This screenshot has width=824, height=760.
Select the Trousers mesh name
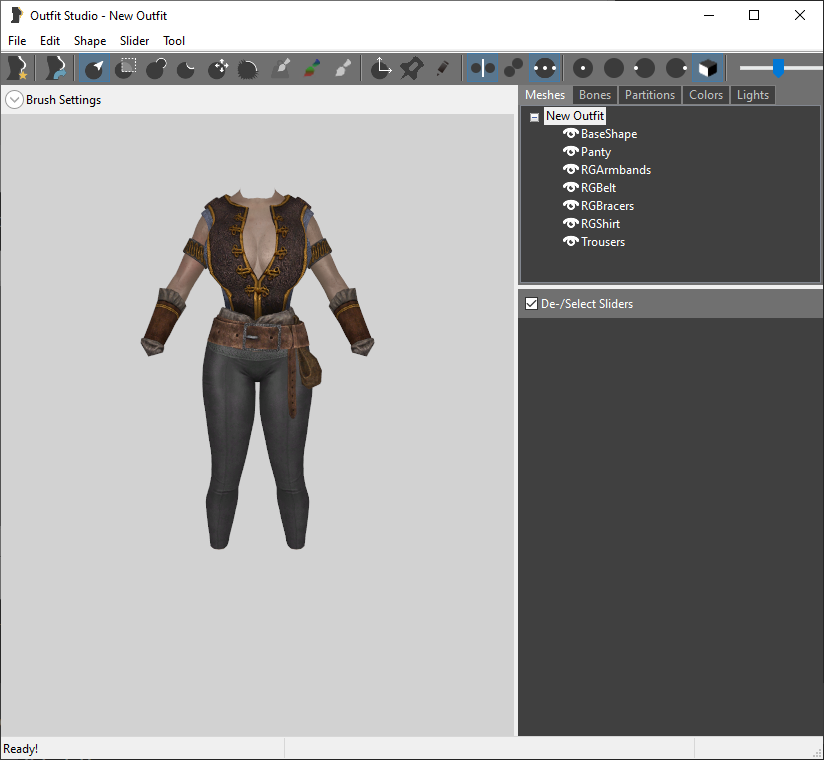tap(603, 242)
